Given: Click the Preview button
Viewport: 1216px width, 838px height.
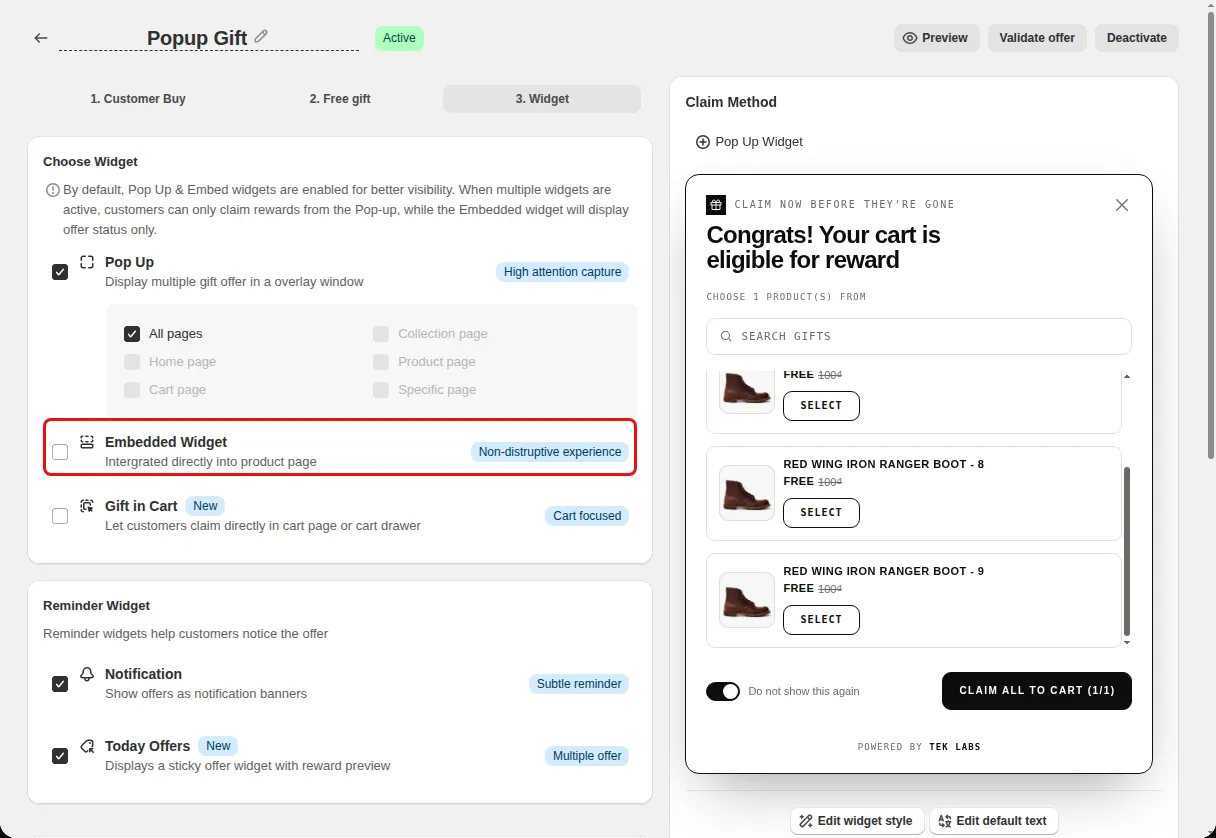Looking at the screenshot, I should tap(936, 38).
